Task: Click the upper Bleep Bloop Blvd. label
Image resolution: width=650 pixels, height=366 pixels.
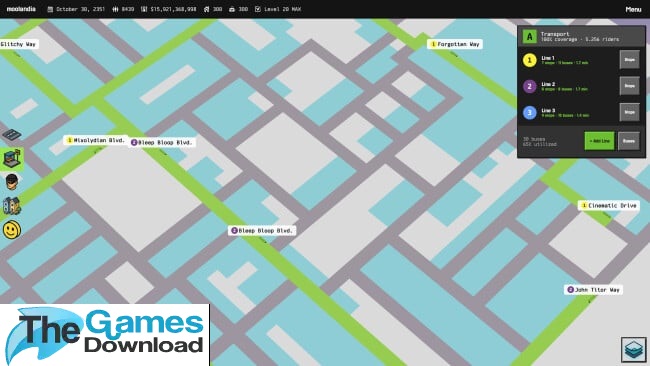Action: point(162,142)
